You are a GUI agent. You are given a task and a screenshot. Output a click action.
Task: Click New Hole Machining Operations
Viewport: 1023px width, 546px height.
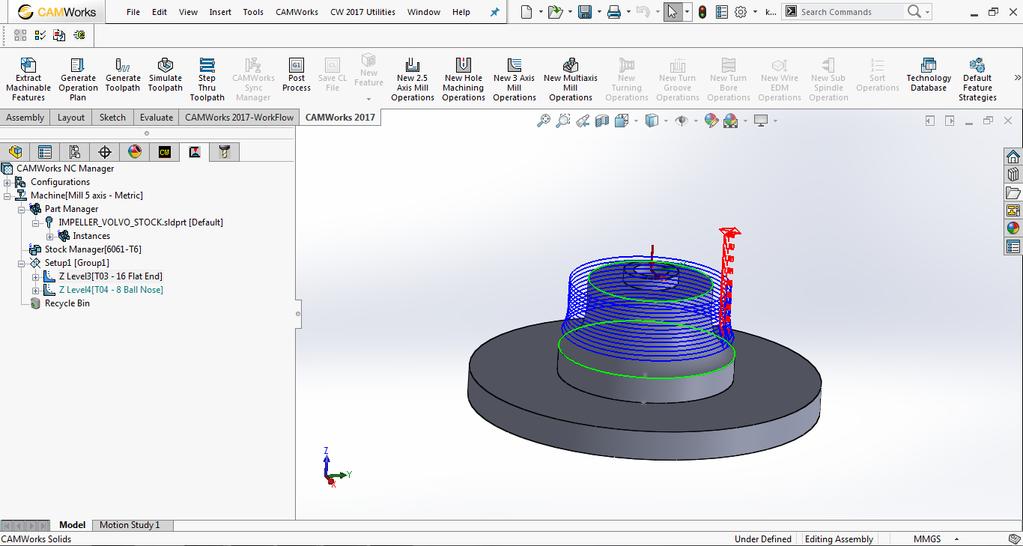coord(463,79)
